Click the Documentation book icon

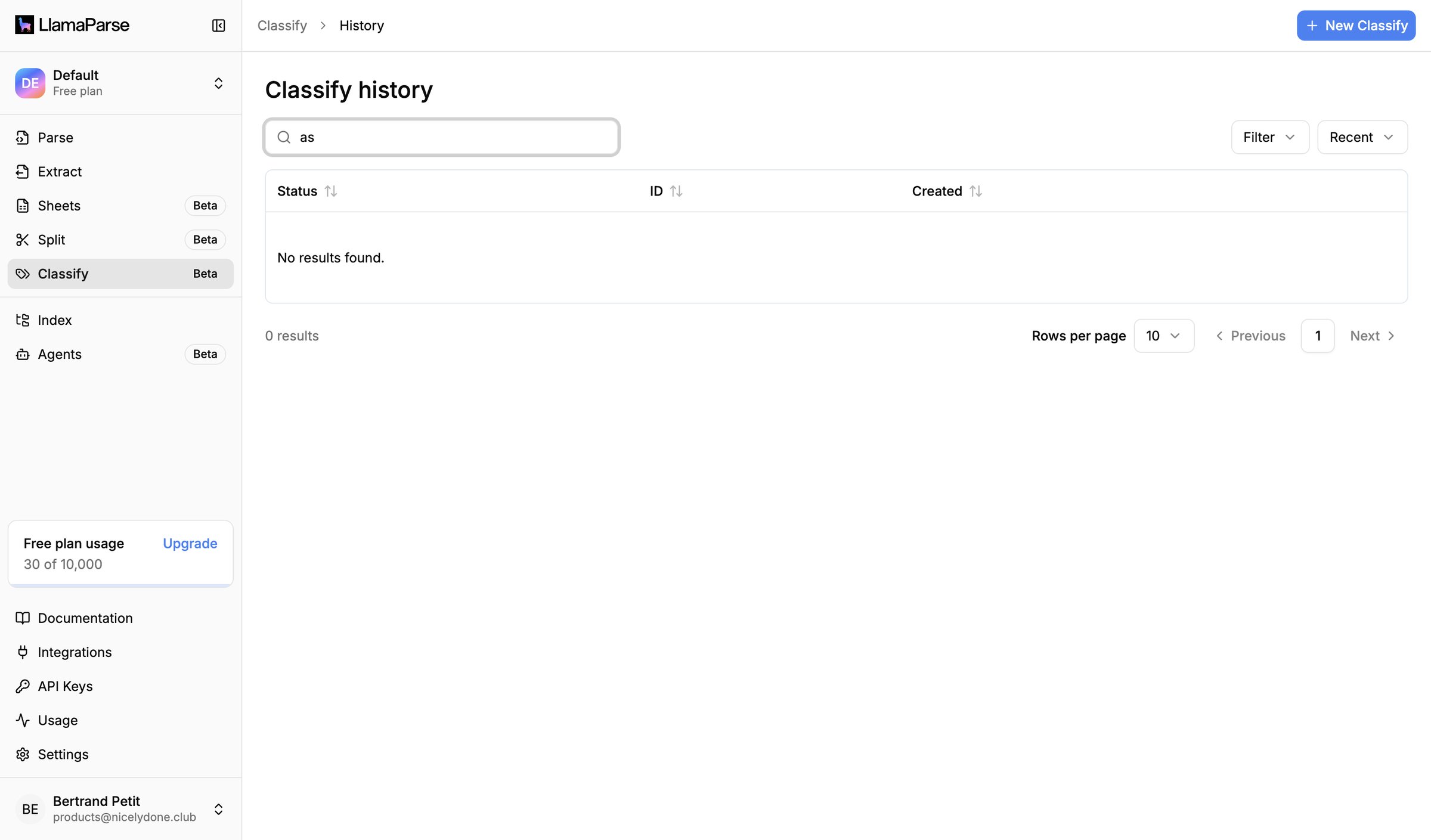(23, 618)
